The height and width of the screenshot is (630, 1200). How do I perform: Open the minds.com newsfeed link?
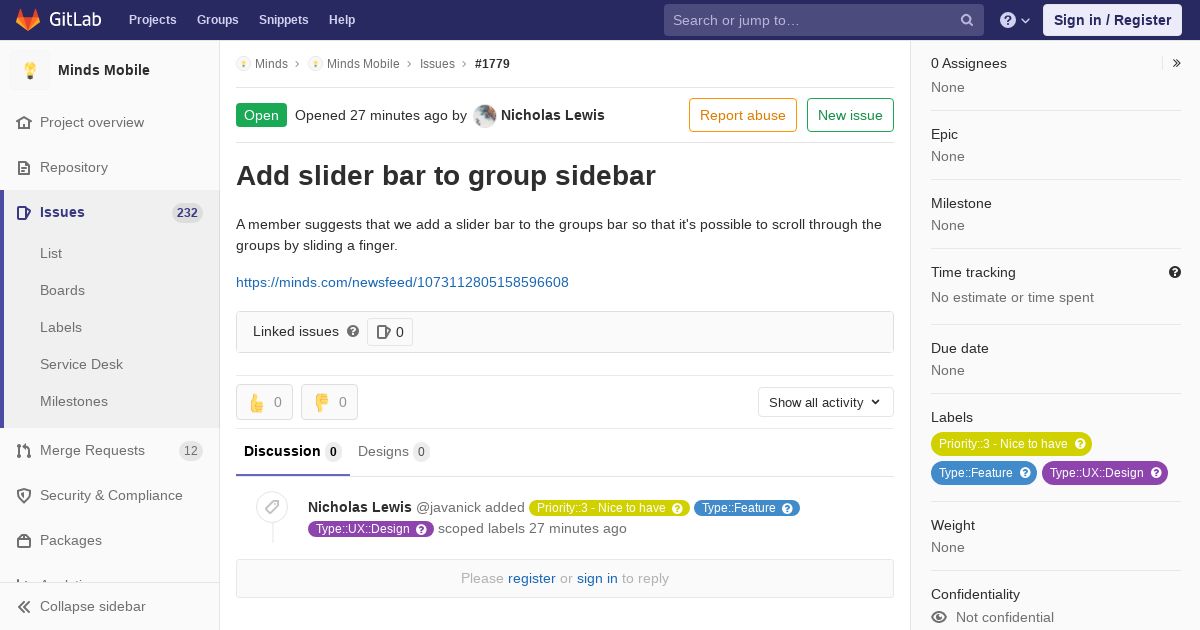(402, 282)
